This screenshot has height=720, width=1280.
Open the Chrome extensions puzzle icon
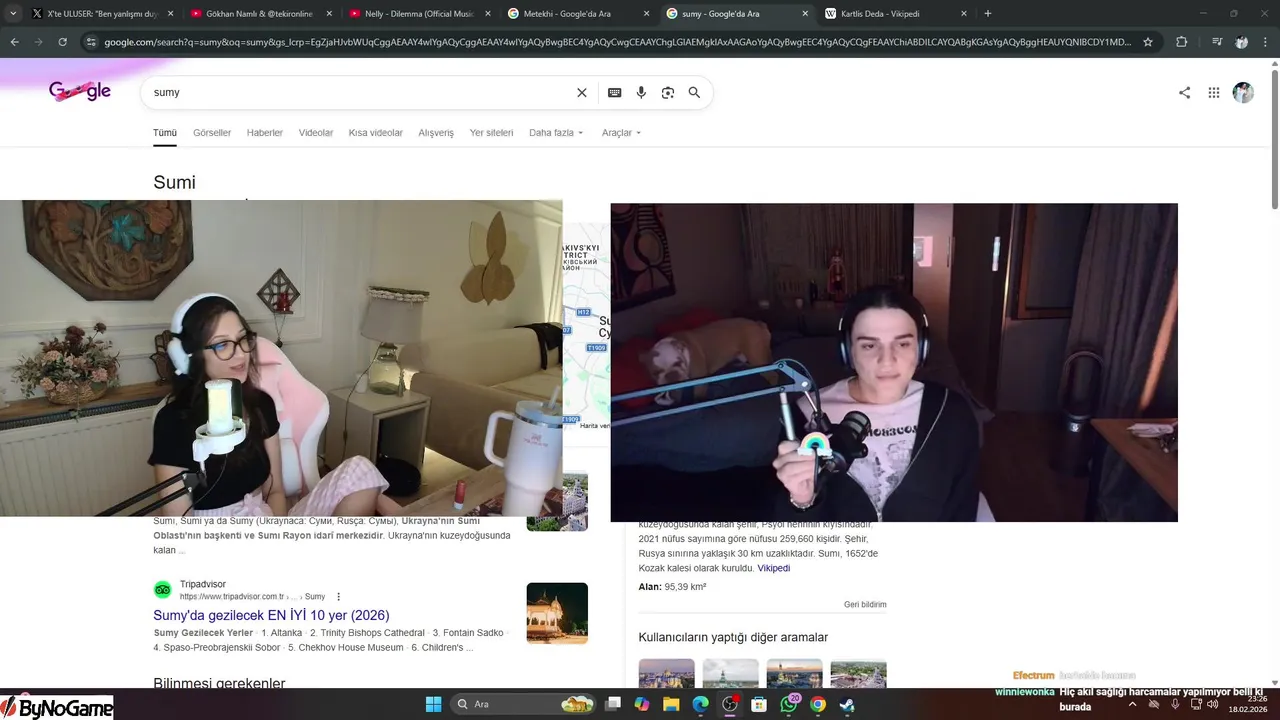tap(1181, 42)
